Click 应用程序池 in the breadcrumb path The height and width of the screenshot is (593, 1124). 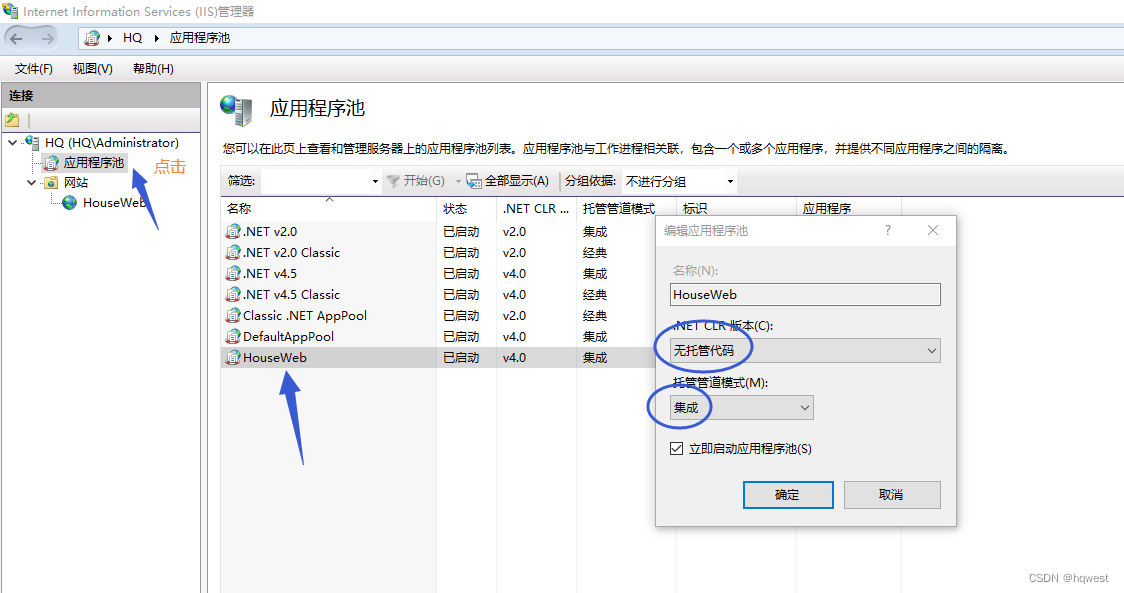[199, 38]
